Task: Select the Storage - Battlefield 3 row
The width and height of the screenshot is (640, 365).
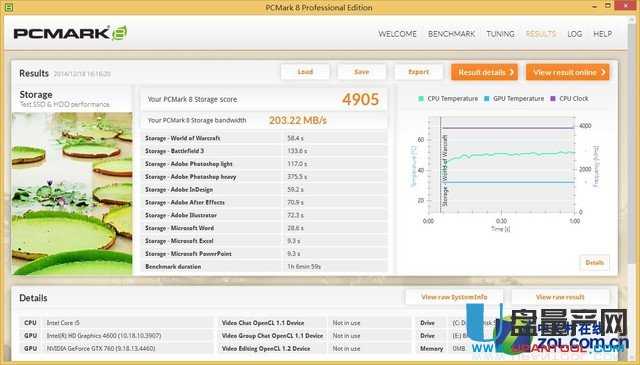Action: (264, 151)
